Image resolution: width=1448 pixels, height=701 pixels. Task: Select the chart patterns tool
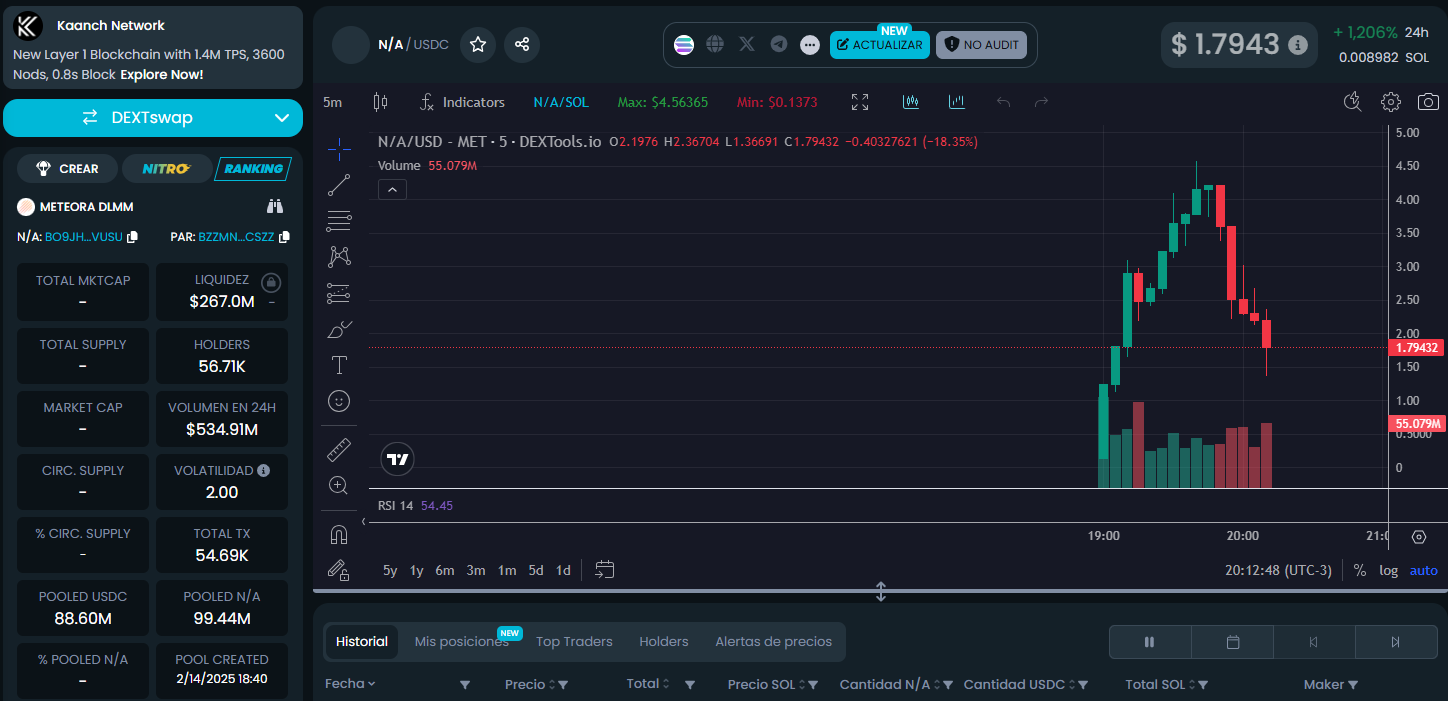pyautogui.click(x=339, y=257)
